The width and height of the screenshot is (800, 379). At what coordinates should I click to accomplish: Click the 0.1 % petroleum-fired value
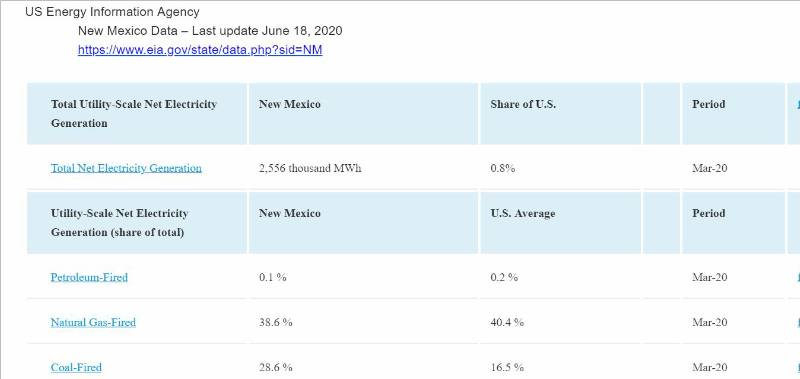coord(272,277)
